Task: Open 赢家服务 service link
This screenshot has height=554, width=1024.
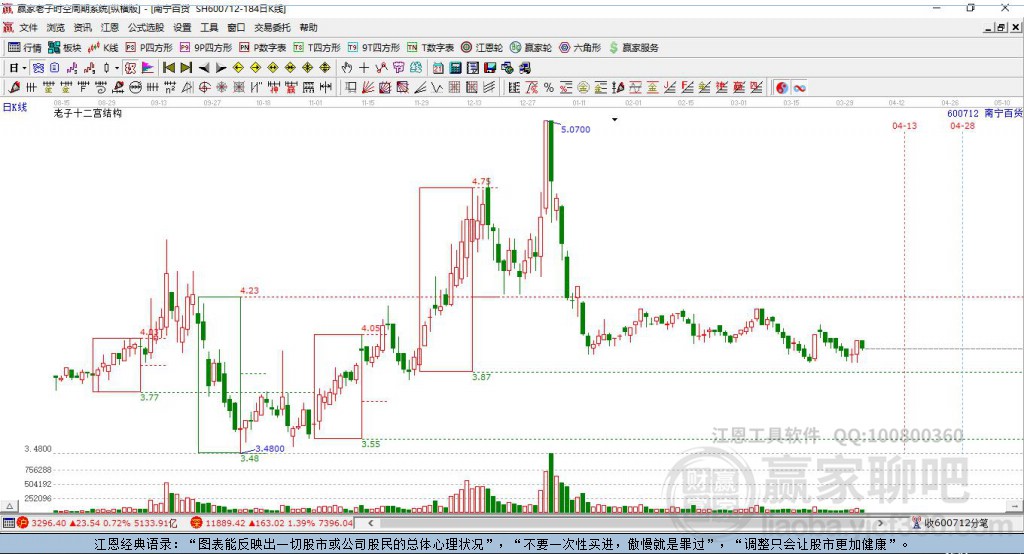Action: point(633,48)
